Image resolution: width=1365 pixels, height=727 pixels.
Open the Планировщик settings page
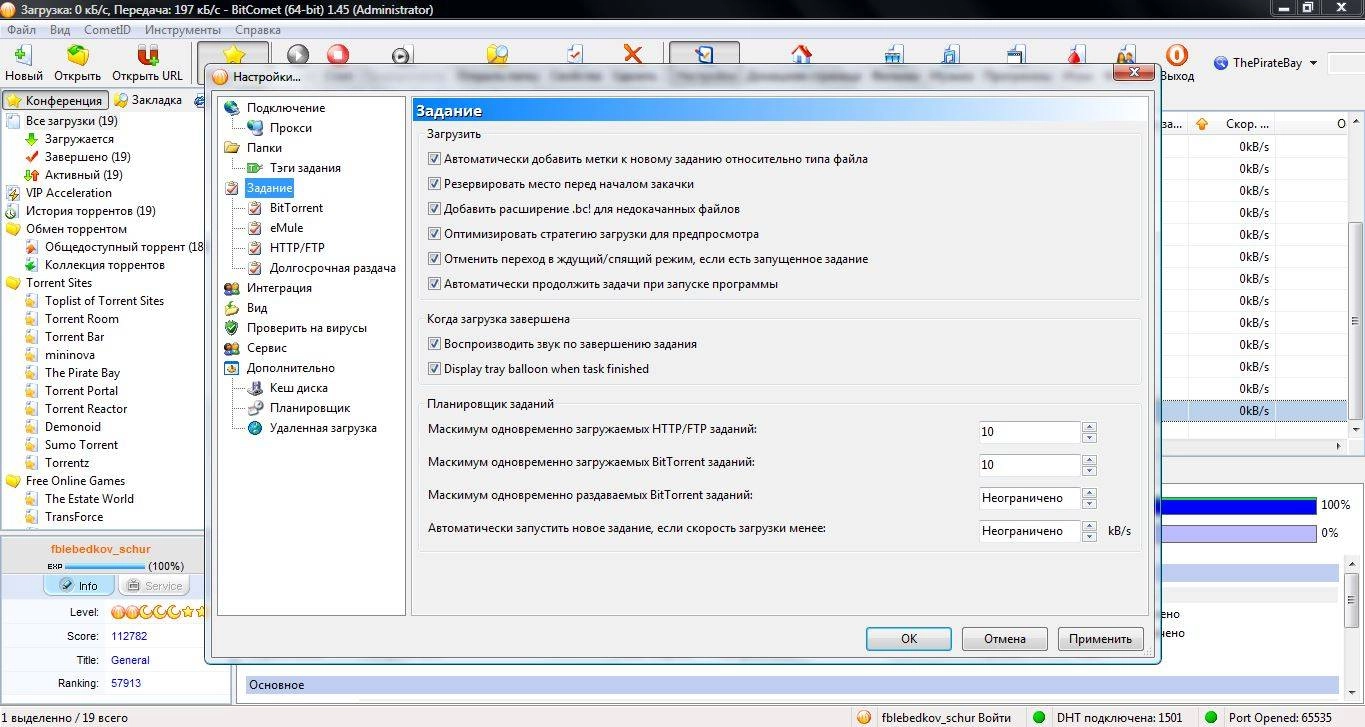[x=310, y=408]
